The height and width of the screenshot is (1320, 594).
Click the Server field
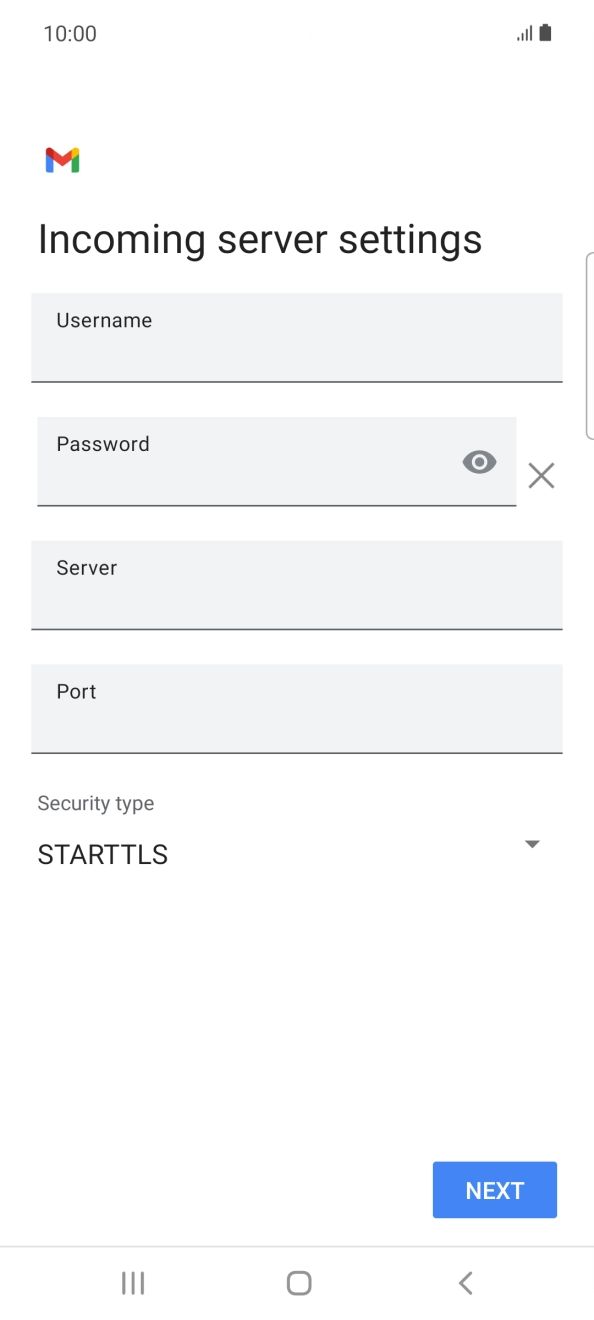(297, 586)
